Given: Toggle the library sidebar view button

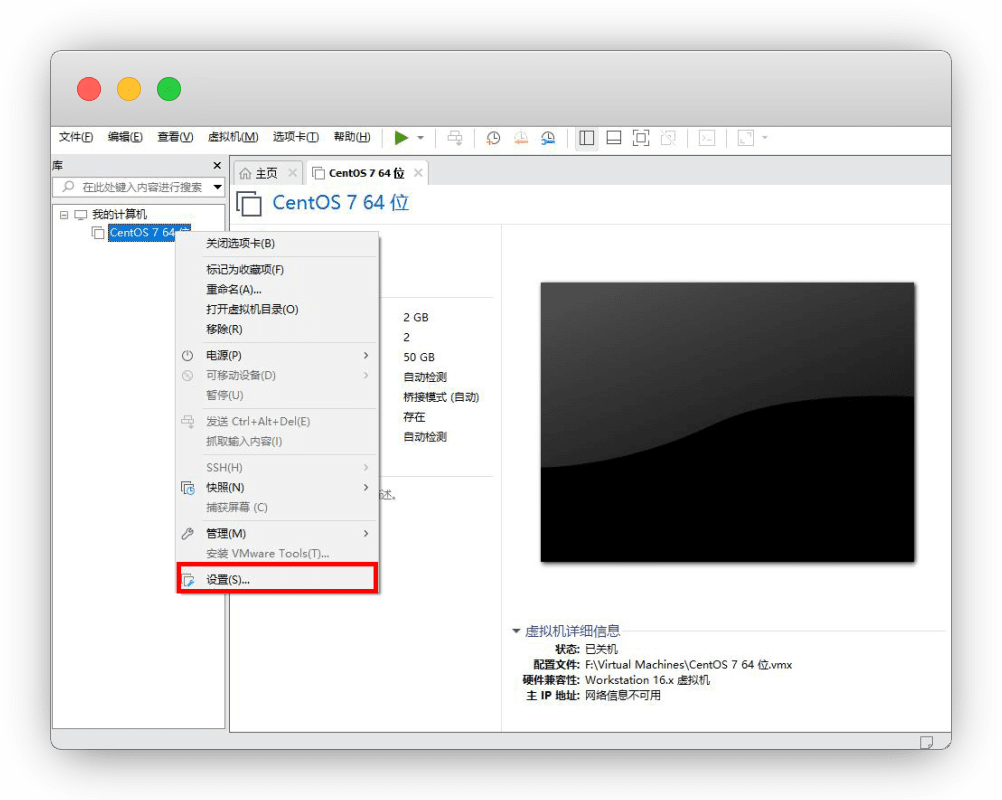Looking at the screenshot, I should [587, 138].
